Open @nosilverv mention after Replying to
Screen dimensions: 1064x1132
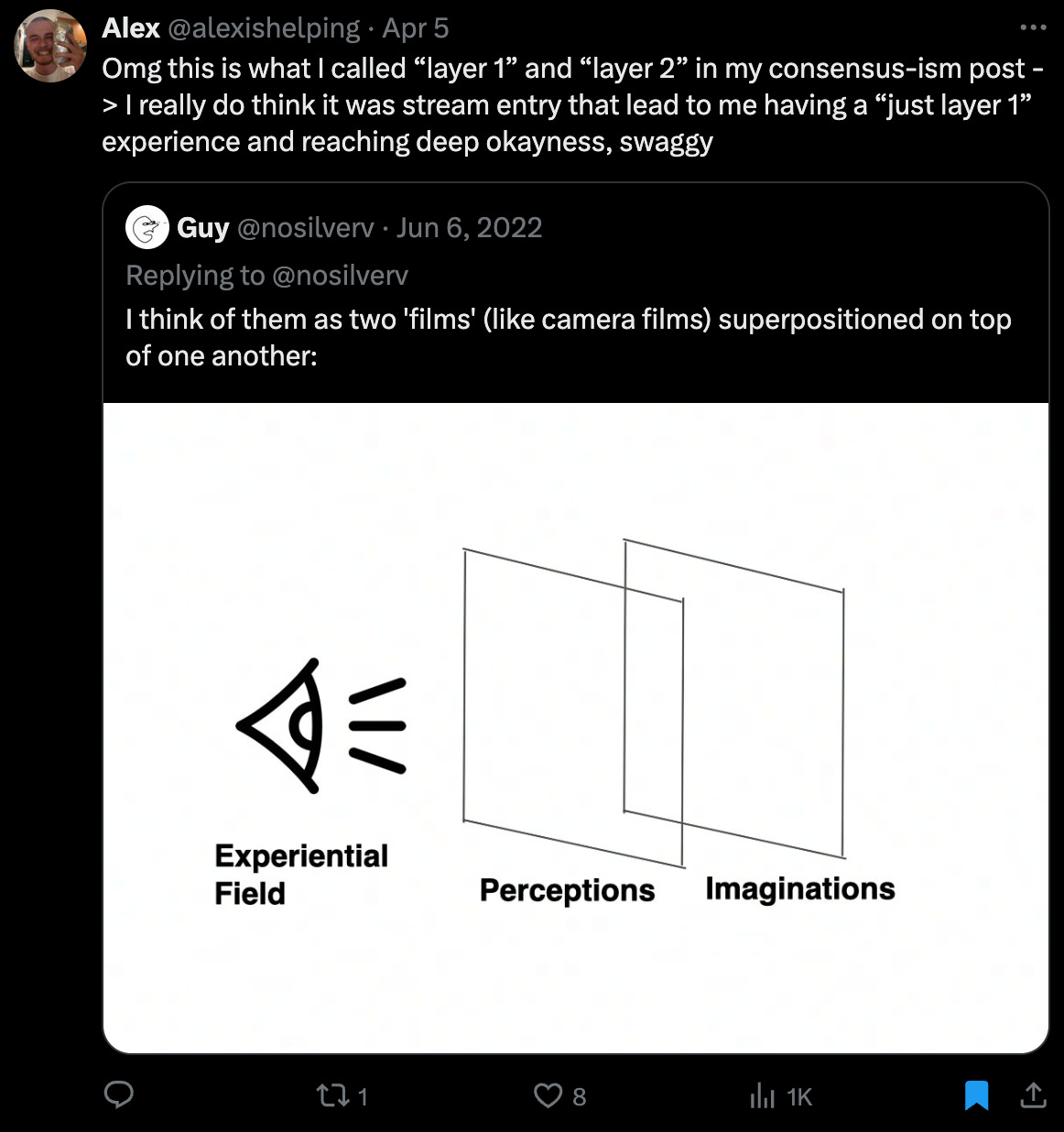click(340, 275)
